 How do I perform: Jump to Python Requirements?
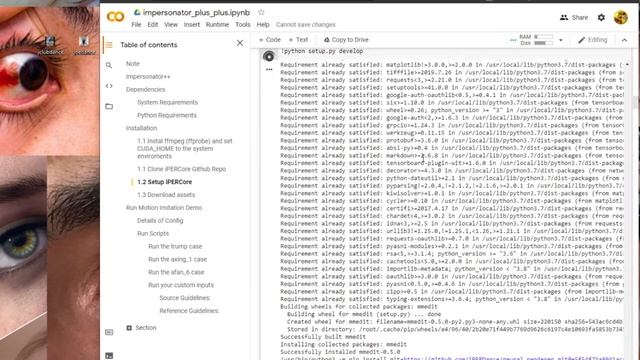(167, 116)
